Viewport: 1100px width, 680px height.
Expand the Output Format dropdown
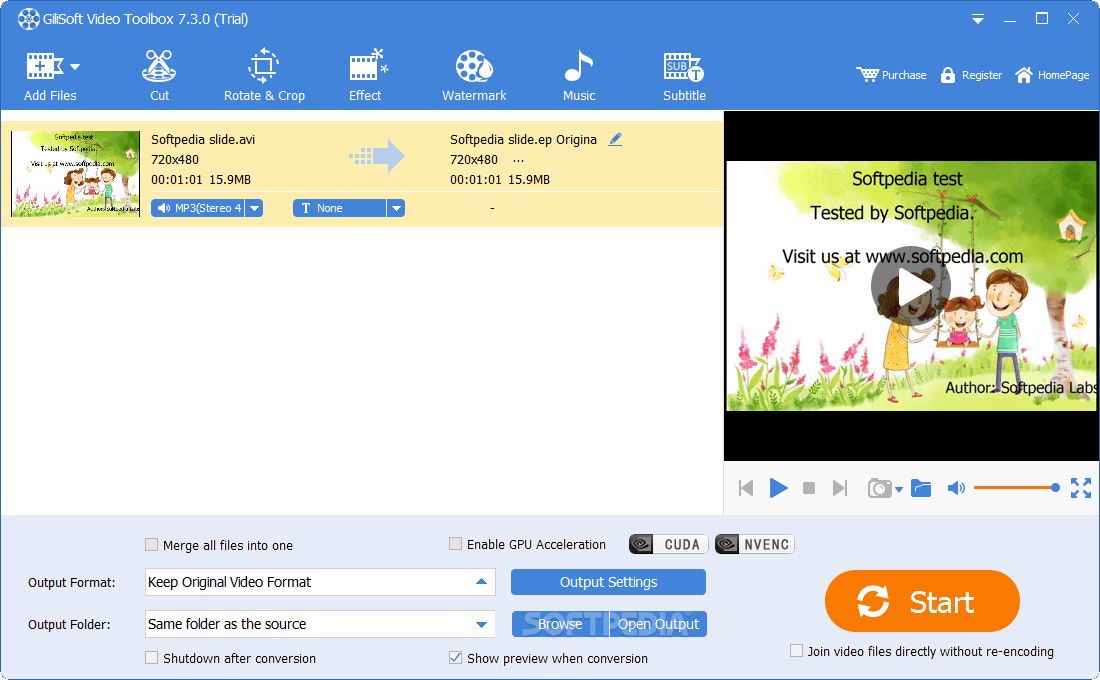click(x=481, y=582)
